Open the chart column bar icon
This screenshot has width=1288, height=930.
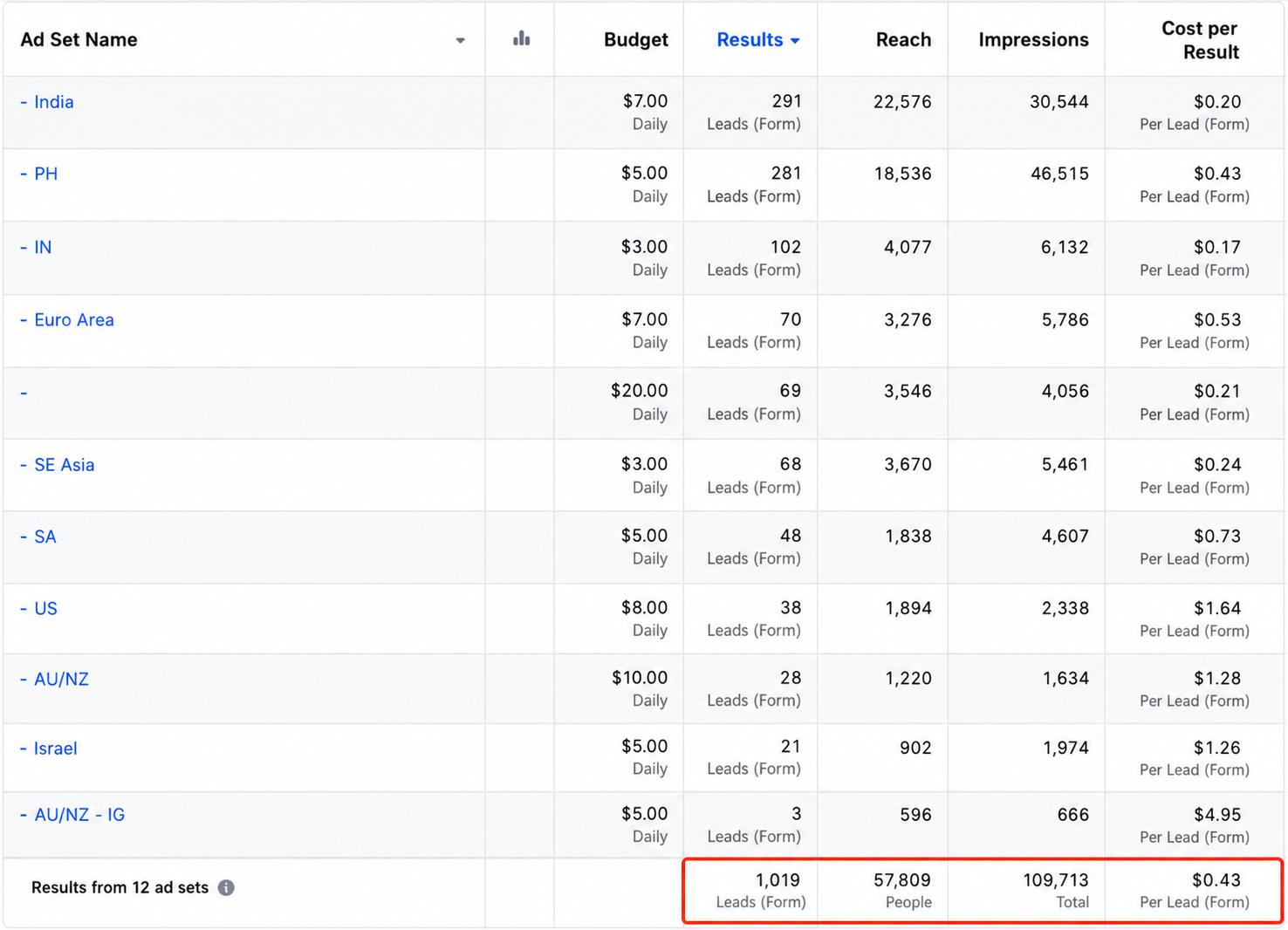521,38
